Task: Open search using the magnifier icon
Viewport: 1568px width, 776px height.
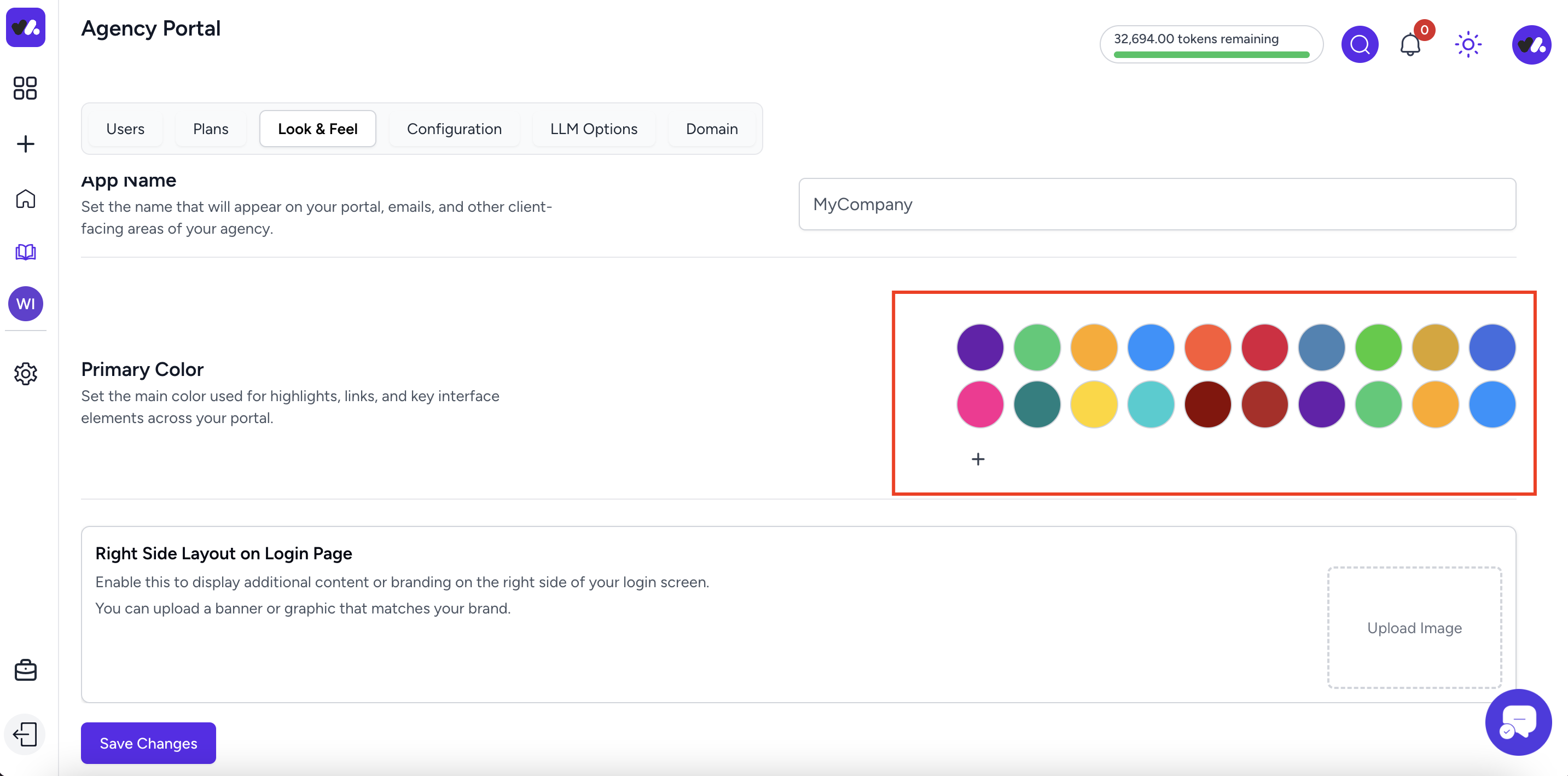Action: [1360, 44]
